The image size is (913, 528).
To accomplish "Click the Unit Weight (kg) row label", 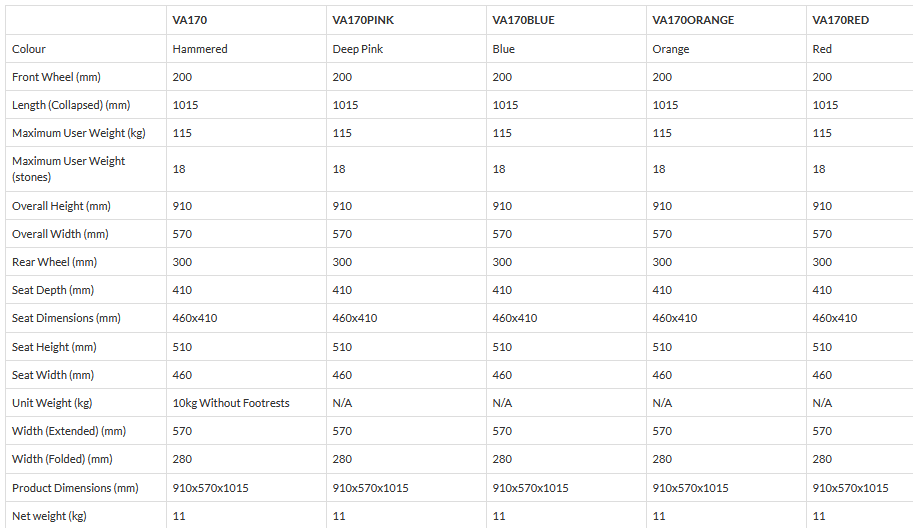I will tap(52, 403).
